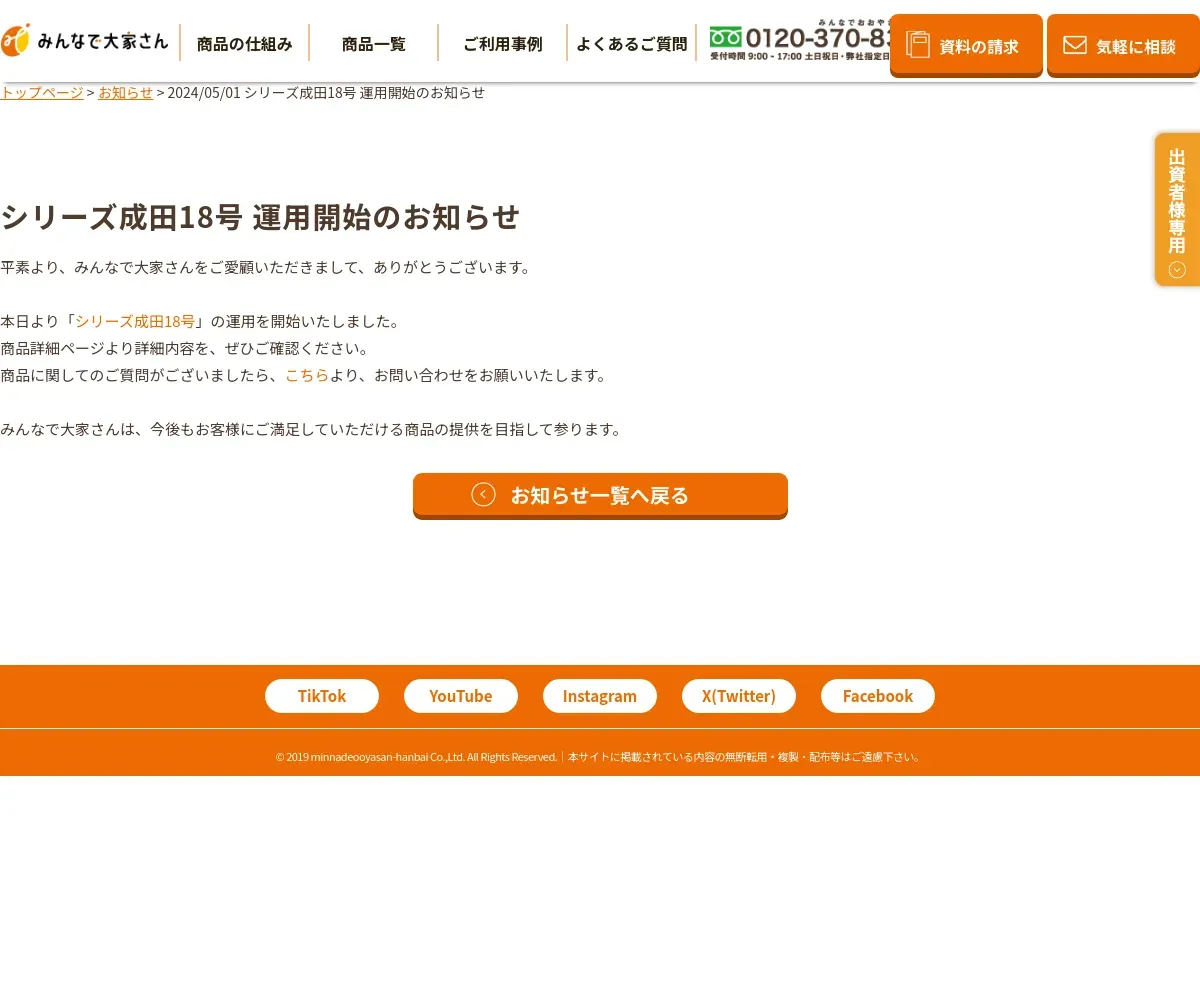Click the breadcrumb text 2024/05/01 シリーズ成田18号
Viewport: 1200px width, 1000px height.
tap(262, 92)
